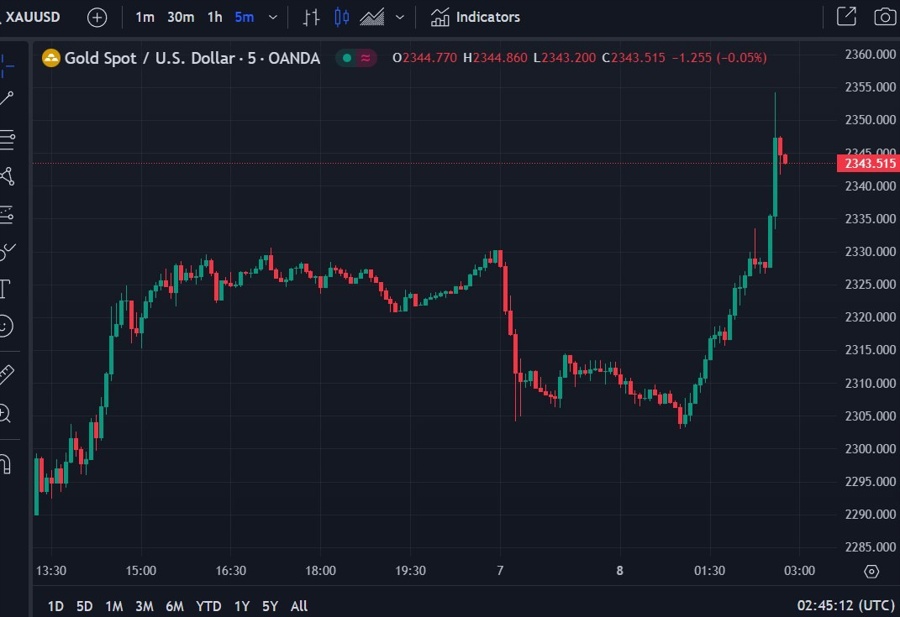Switch chart style to area via area icon
The image size is (900, 617).
click(372, 17)
